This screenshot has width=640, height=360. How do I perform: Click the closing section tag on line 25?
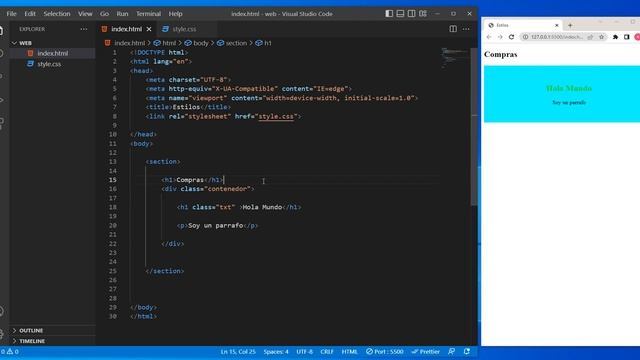(x=165, y=271)
